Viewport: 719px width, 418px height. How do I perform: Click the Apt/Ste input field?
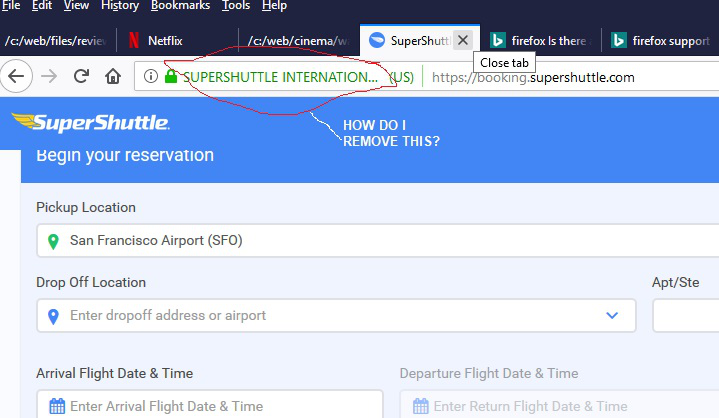[x=686, y=315]
